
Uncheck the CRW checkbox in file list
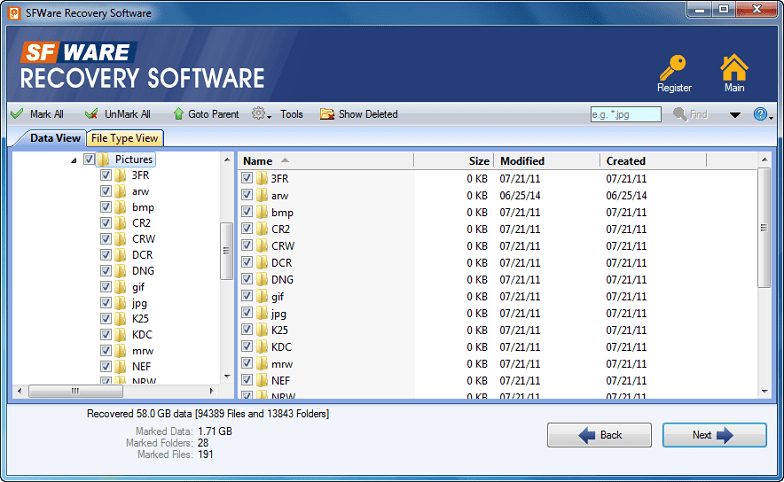coord(247,245)
